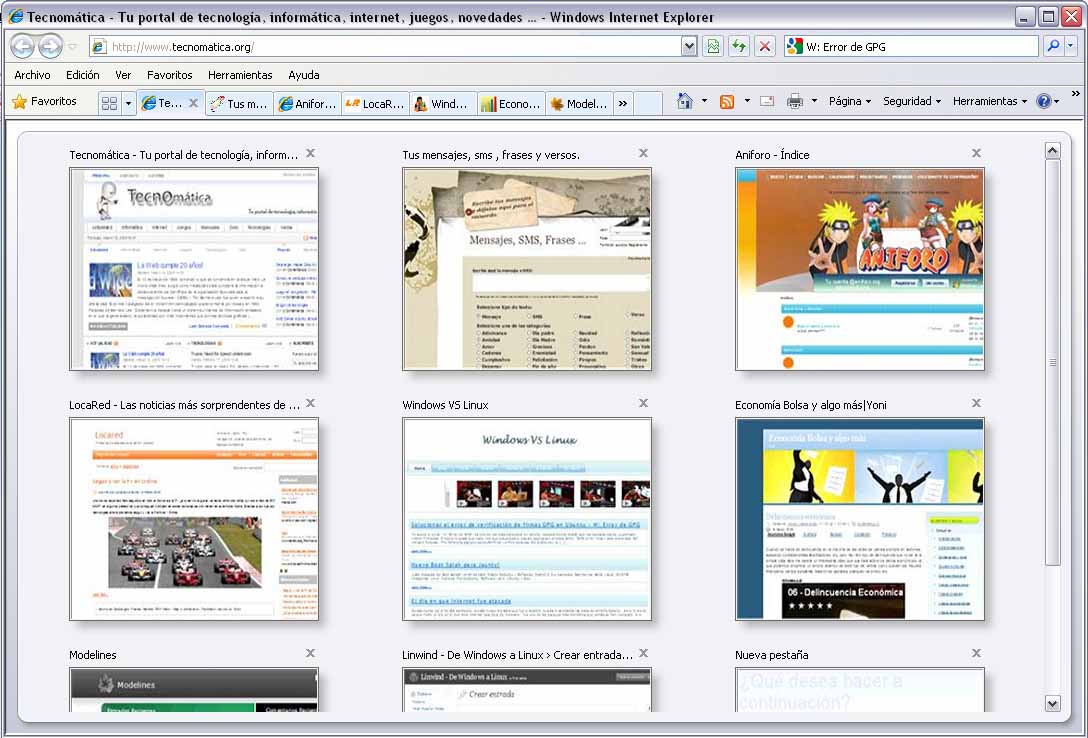Focus the address bar with tecnomatica.org URL
1088x738 pixels.
(x=385, y=46)
